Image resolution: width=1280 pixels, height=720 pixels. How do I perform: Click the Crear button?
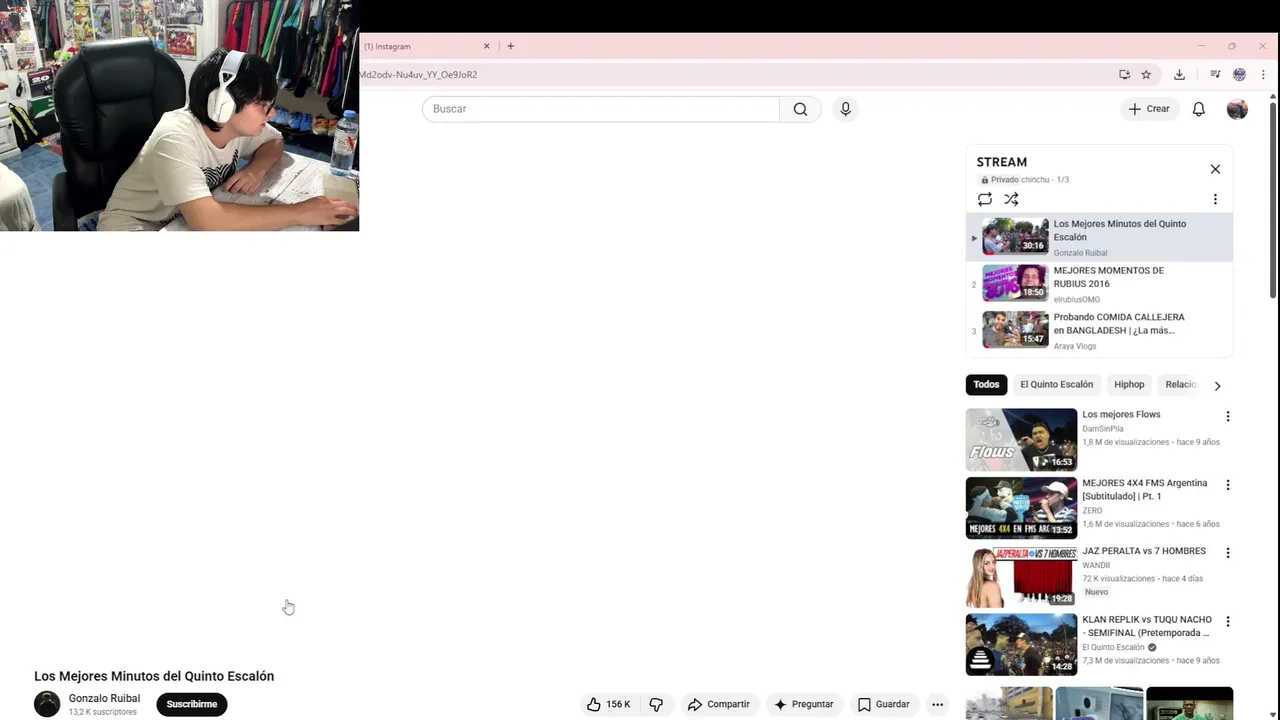tap(1149, 109)
